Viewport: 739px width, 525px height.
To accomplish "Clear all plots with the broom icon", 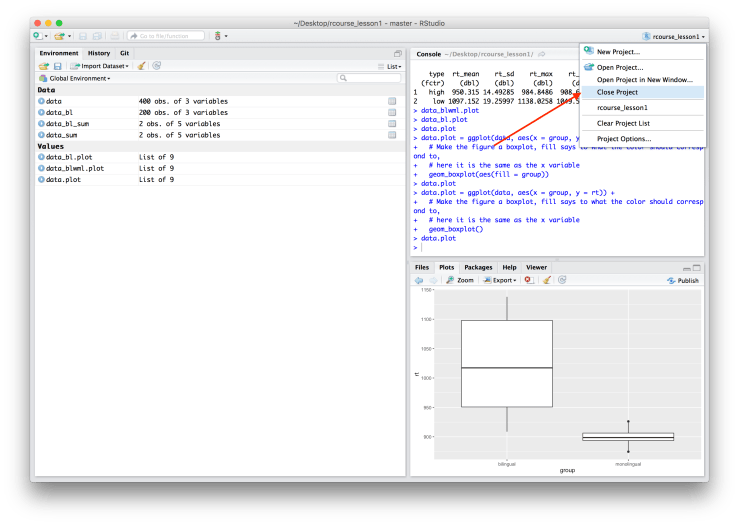I will pos(546,280).
